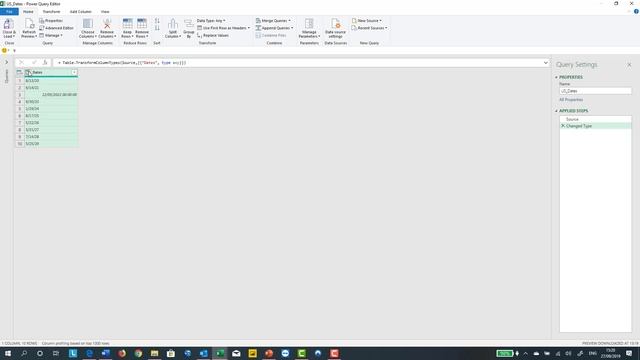640x360 pixels.
Task: Open the Manage query dropdown
Action: tap(51, 36)
